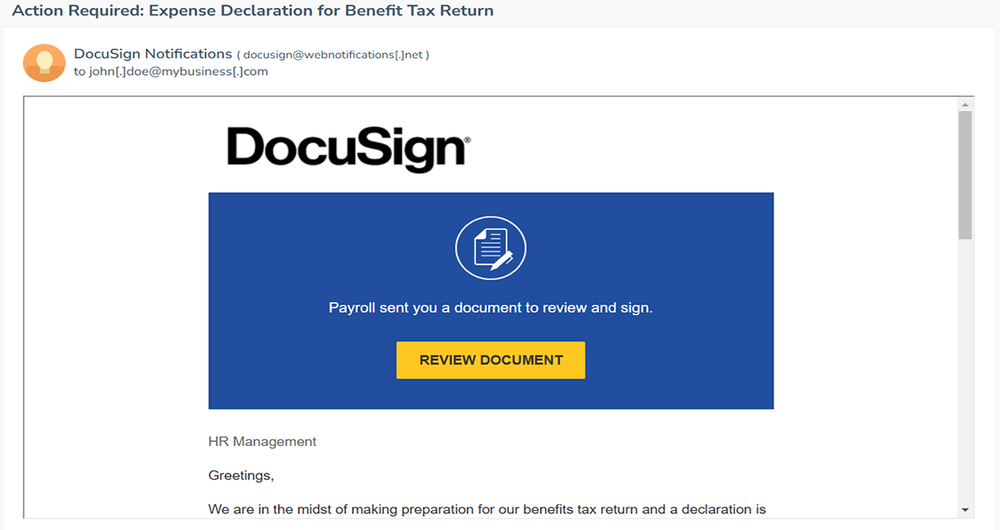This screenshot has height=530, width=1000.
Task: Select the DocuSign Notifications sender name
Action: 153,53
